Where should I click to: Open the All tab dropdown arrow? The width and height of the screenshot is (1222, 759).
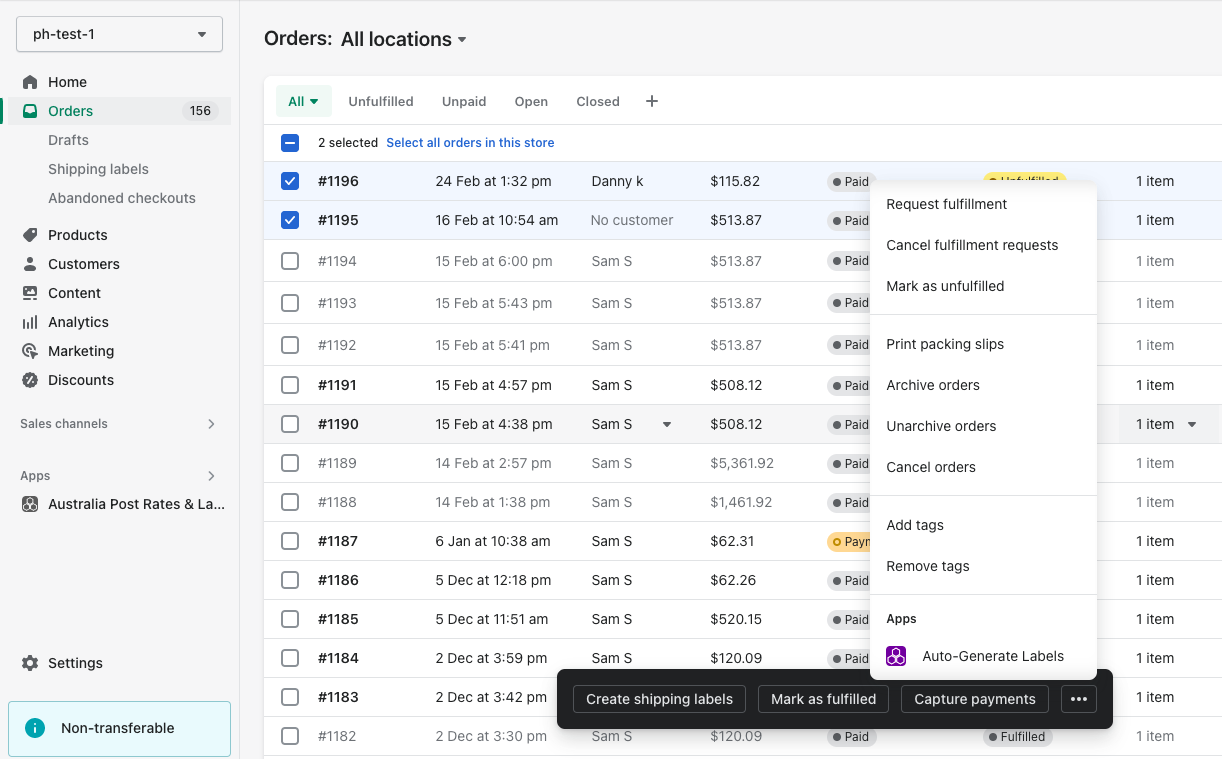click(x=314, y=101)
